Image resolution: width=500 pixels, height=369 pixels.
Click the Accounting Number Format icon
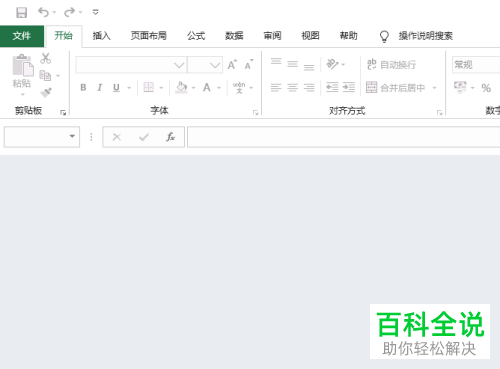pyautogui.click(x=460, y=87)
